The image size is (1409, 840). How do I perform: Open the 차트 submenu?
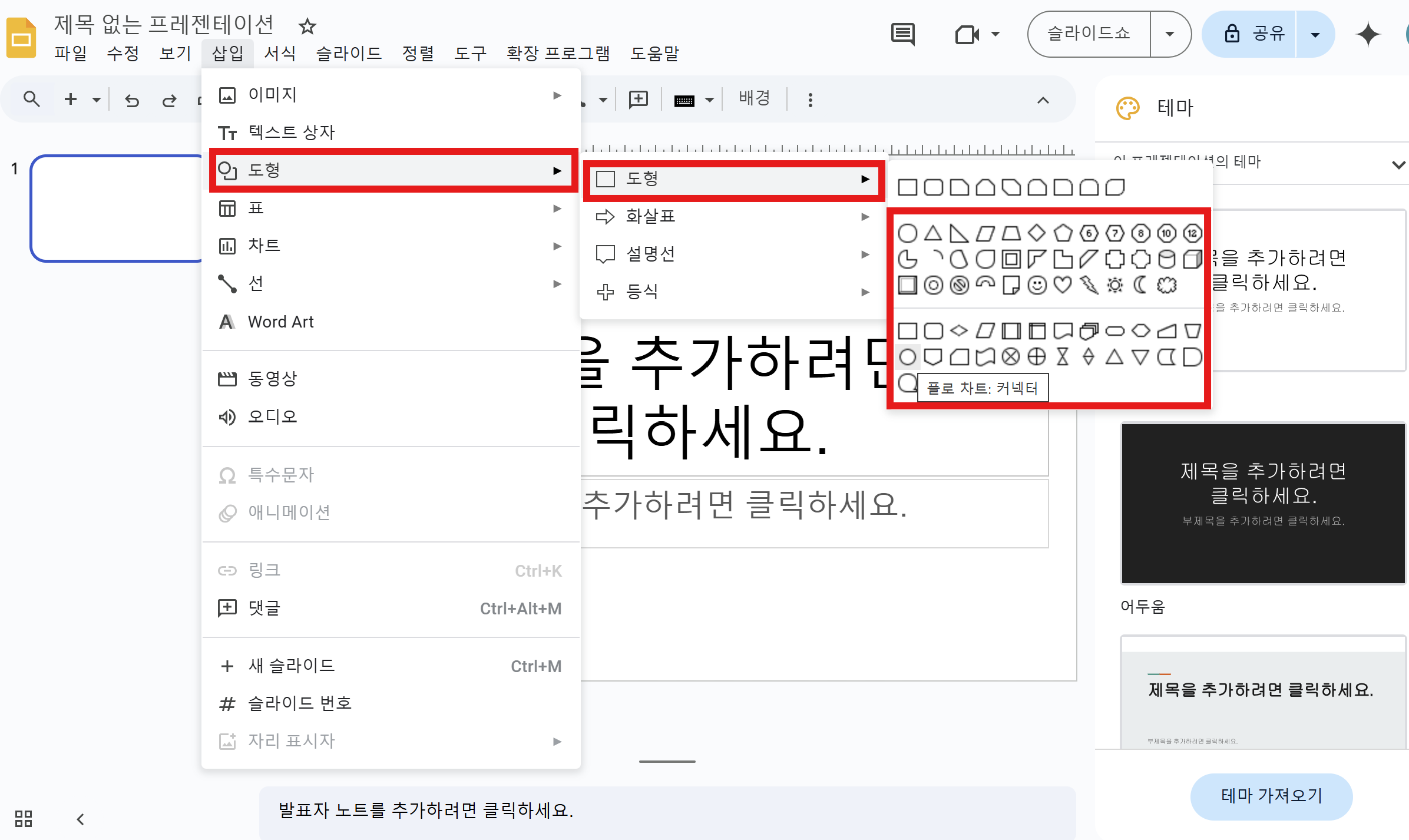[x=391, y=246]
